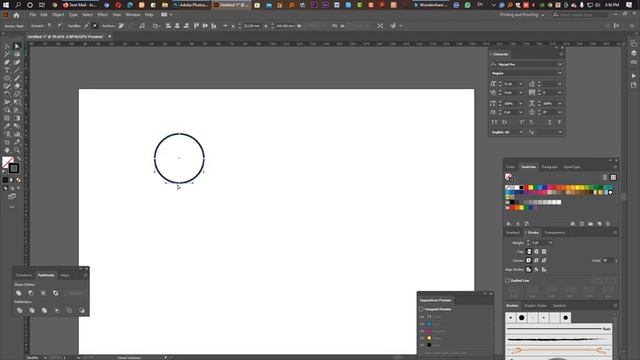The width and height of the screenshot is (640, 360).
Task: Enable the Dashed Line checkbox
Action: point(507,280)
